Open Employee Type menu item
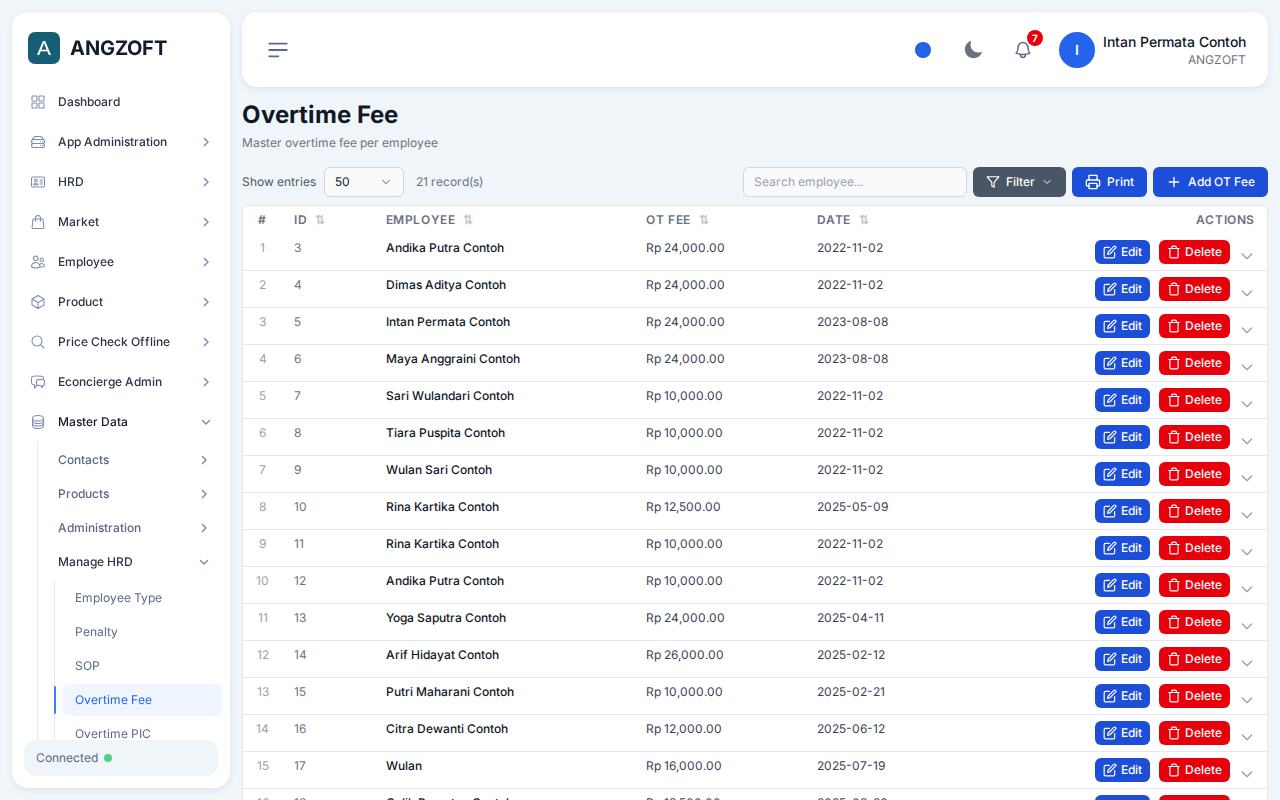 [x=142, y=598]
